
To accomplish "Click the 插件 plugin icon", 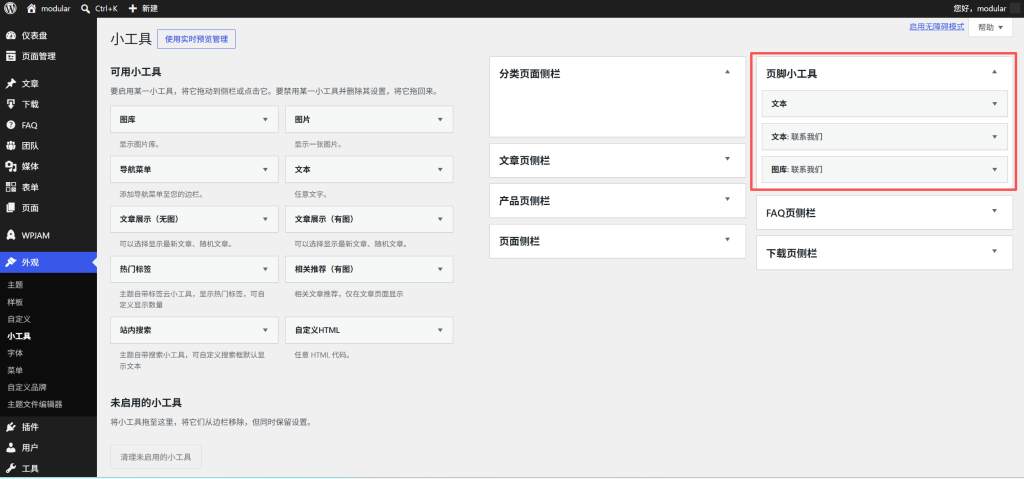I will (x=10, y=427).
